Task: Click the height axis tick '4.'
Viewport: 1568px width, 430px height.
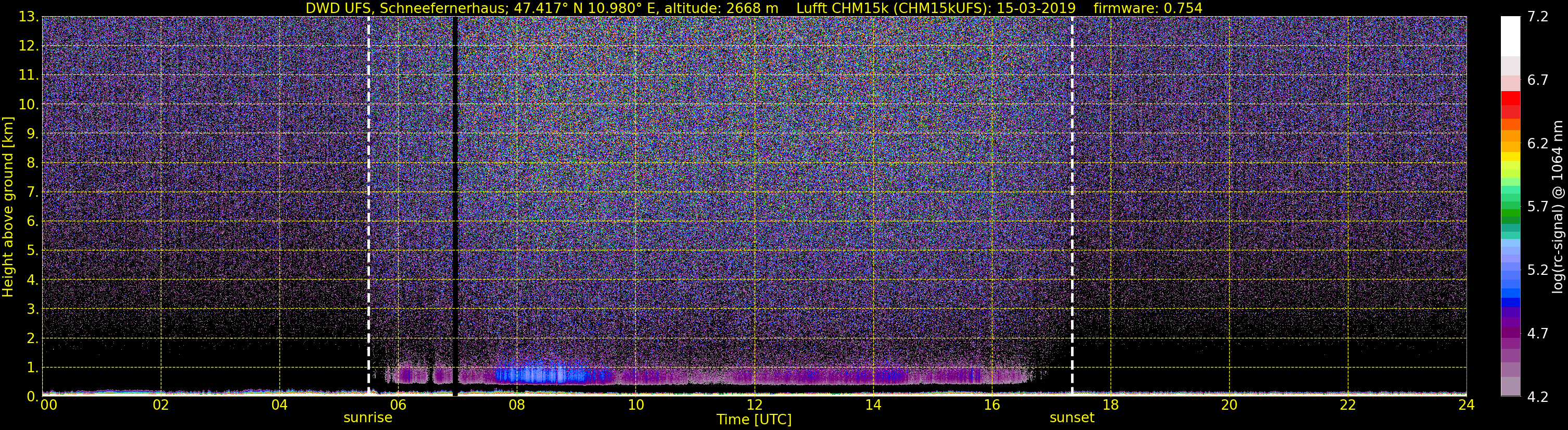Action: tap(32, 280)
